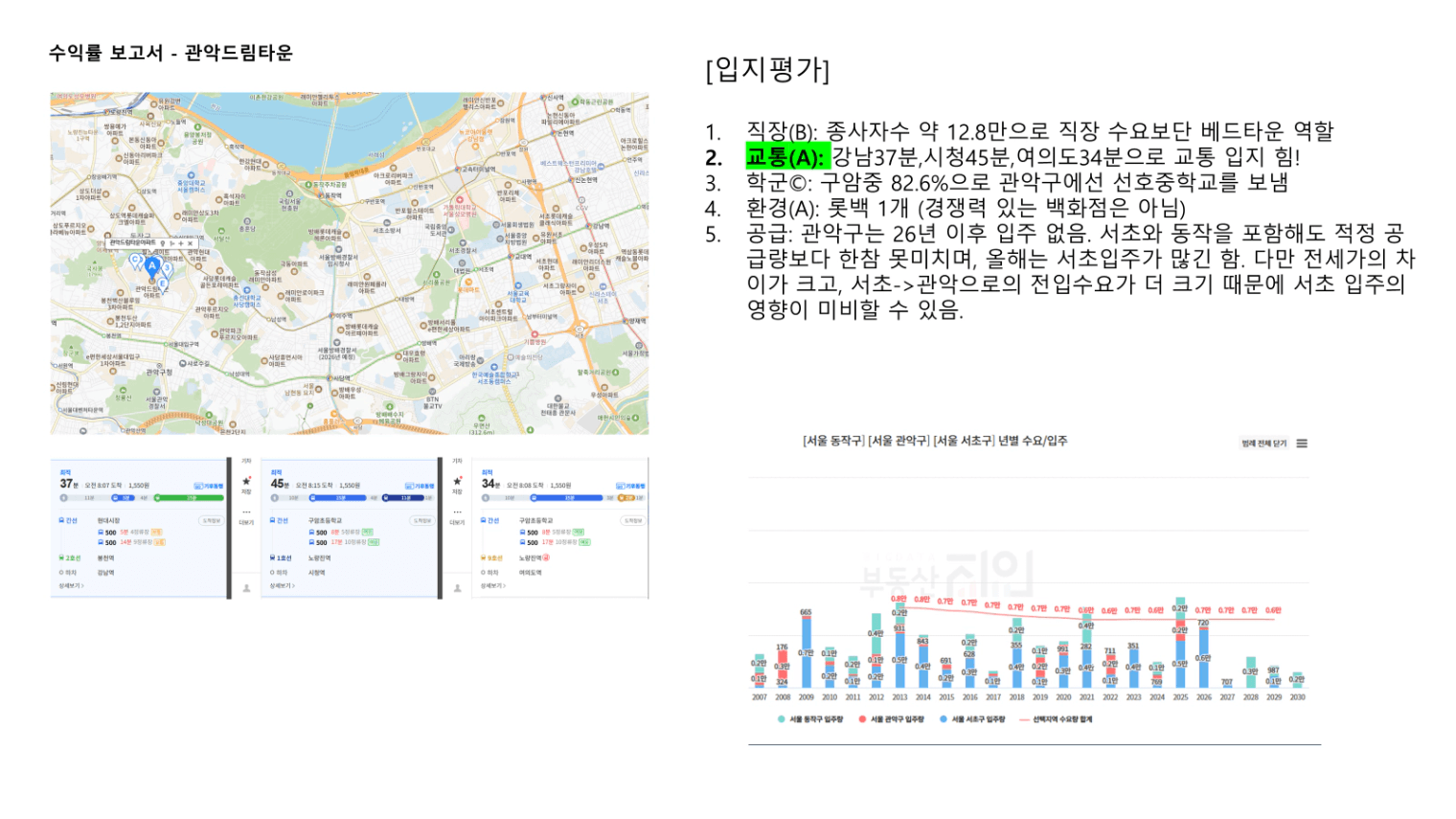Click the 2009 bar labeled 665

pyautogui.click(x=806, y=652)
